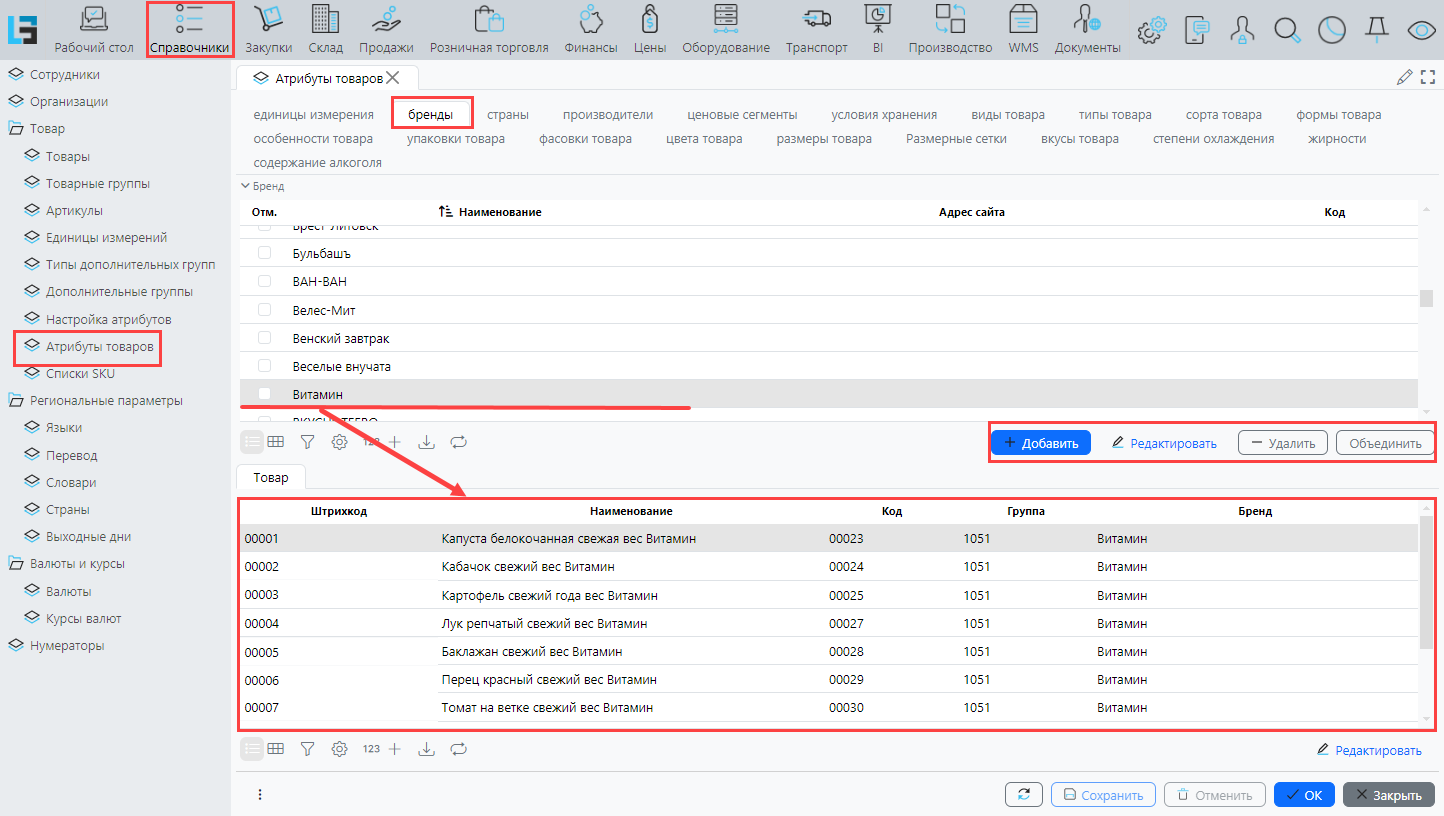Sort brands by Наименование column header
The height and width of the screenshot is (816, 1444).
(499, 213)
